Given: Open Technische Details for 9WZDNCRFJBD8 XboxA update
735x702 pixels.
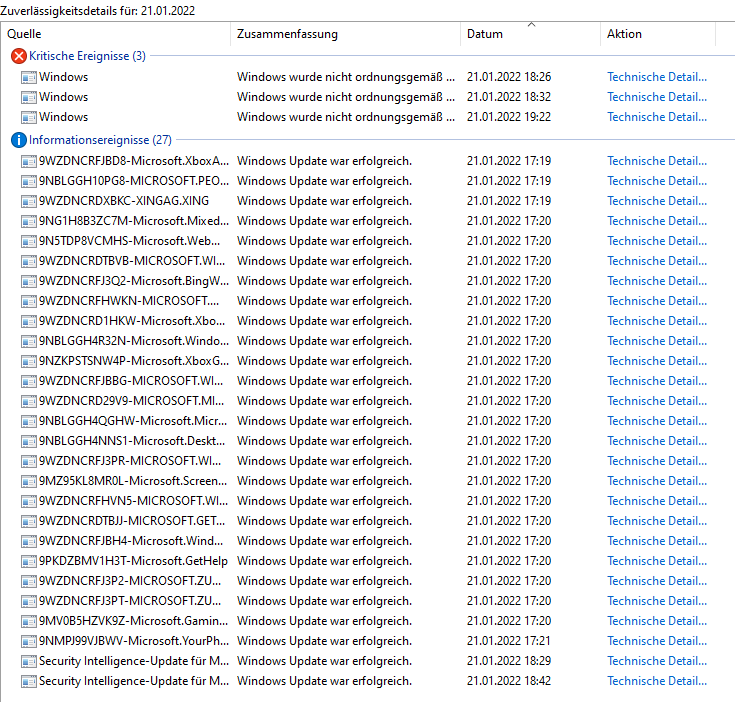Looking at the screenshot, I should point(657,161).
